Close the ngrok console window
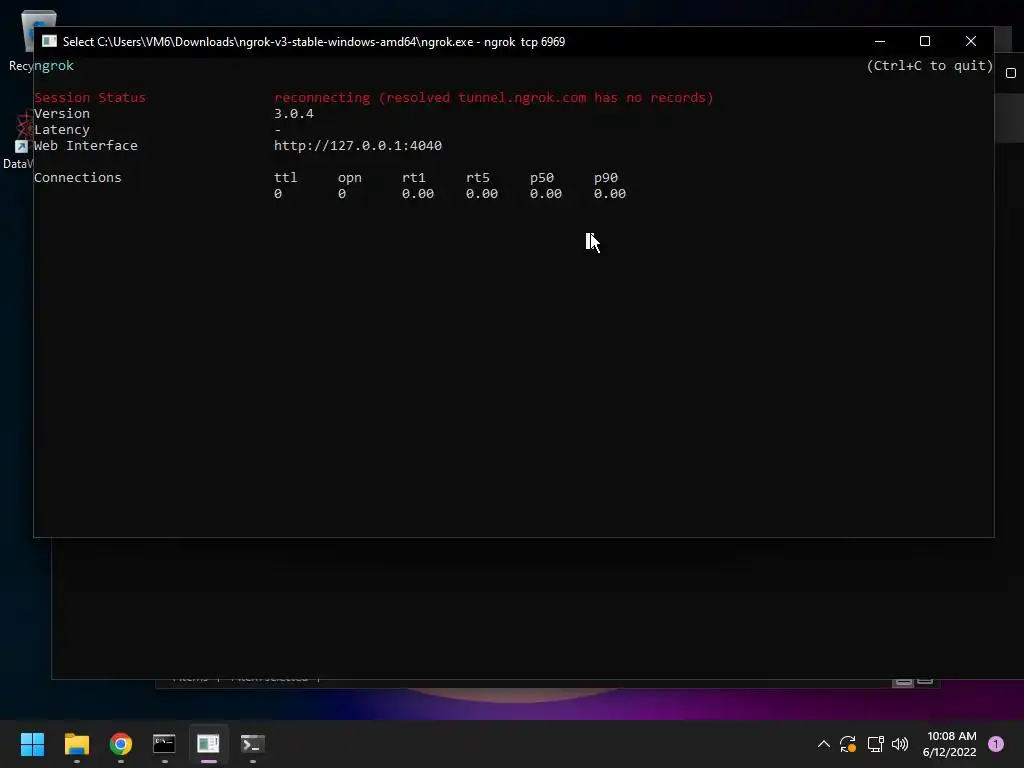The height and width of the screenshot is (768, 1024). pyautogui.click(x=971, y=41)
